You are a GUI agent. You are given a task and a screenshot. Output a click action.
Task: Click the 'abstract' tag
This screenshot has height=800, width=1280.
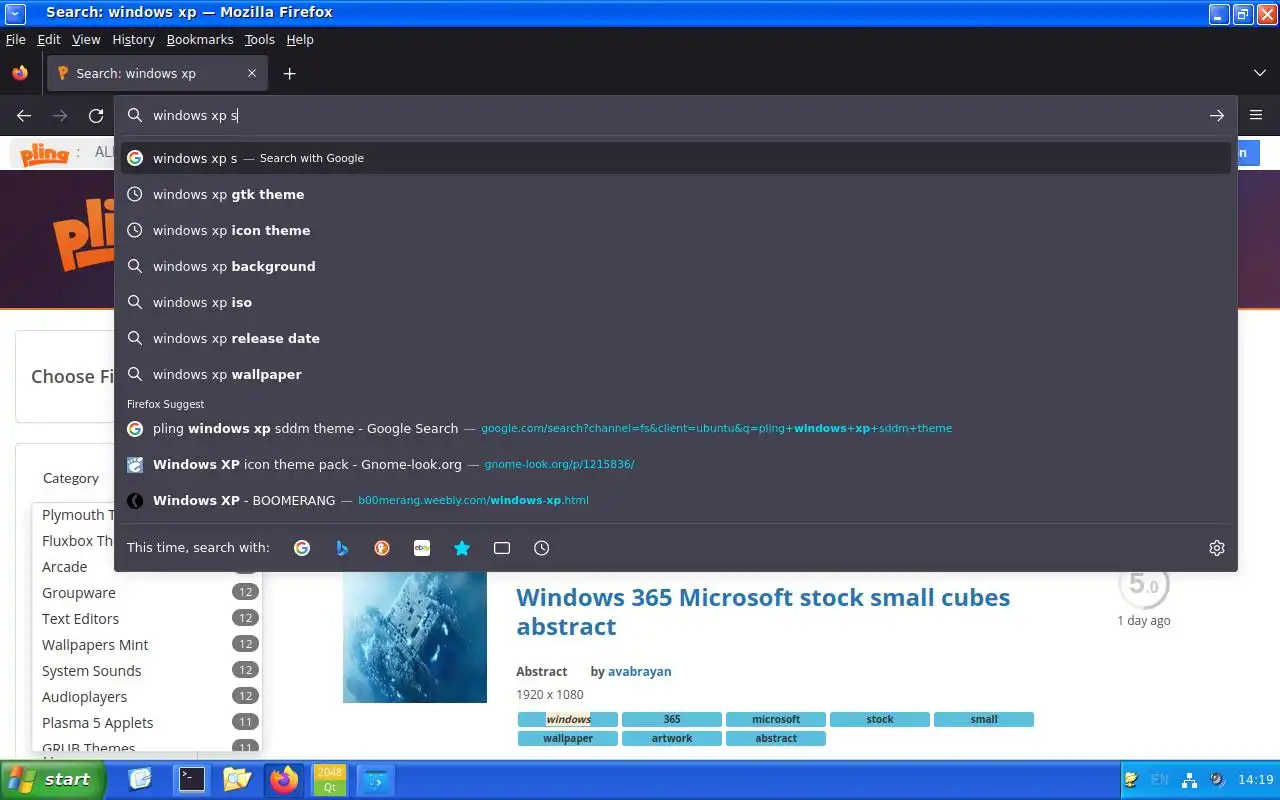click(776, 738)
